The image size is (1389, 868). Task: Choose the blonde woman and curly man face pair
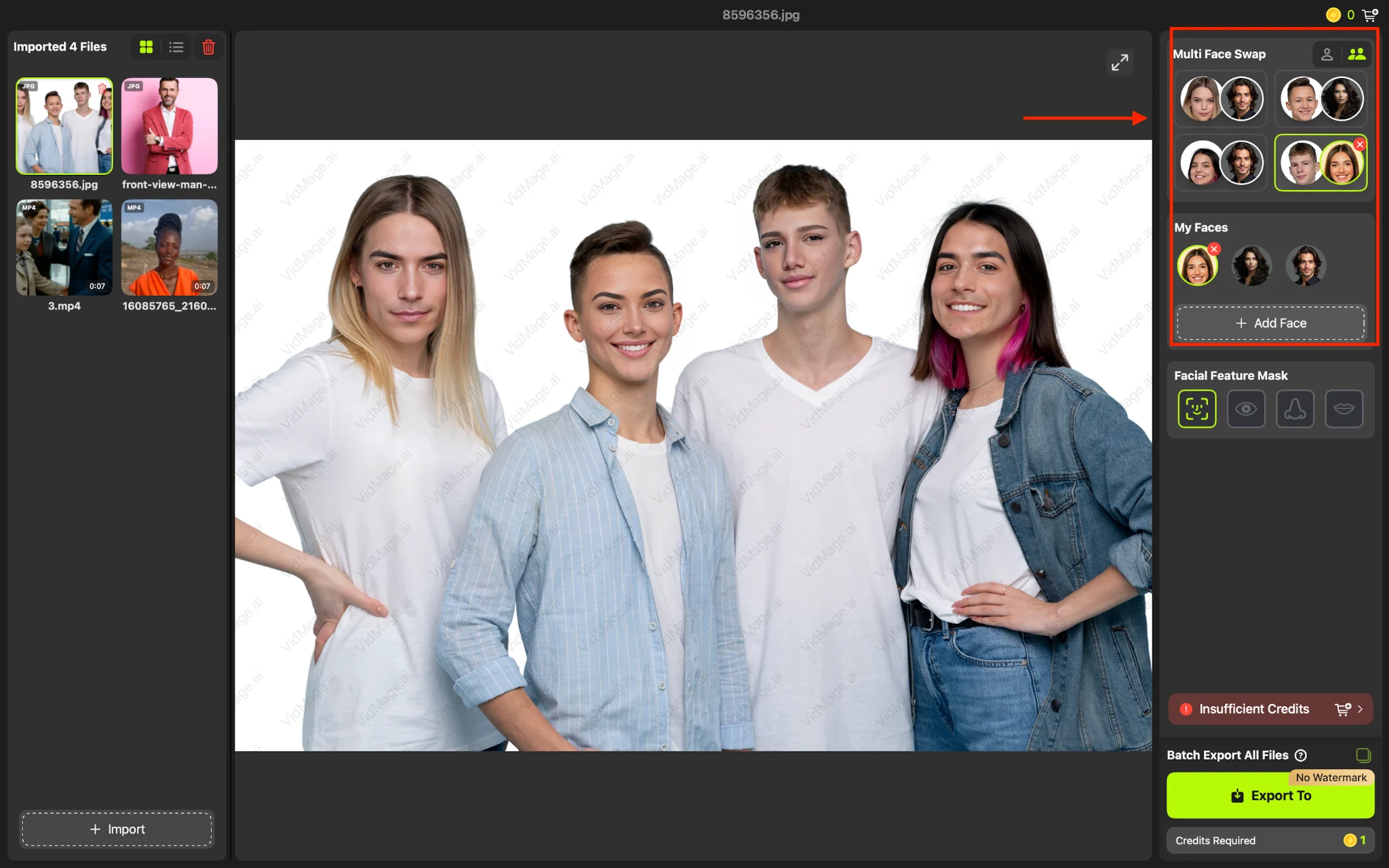(1221, 99)
